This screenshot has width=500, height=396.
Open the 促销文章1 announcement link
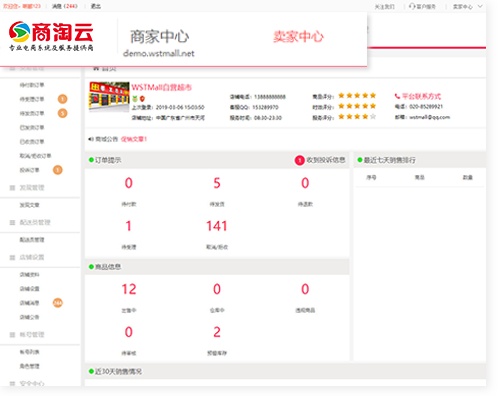click(134, 139)
